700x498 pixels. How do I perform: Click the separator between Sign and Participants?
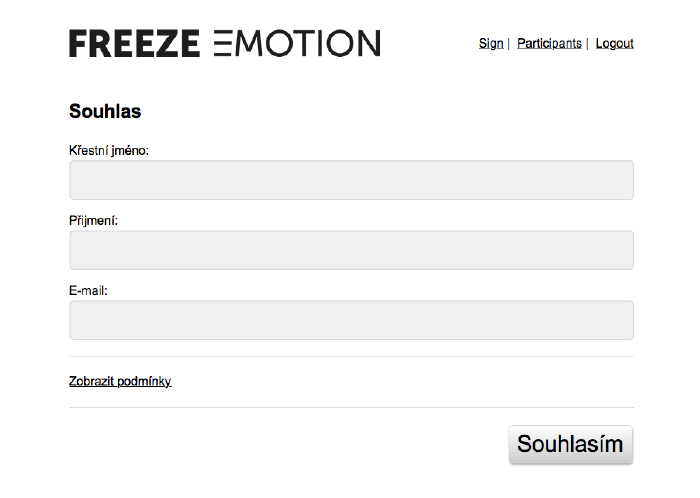[508, 43]
